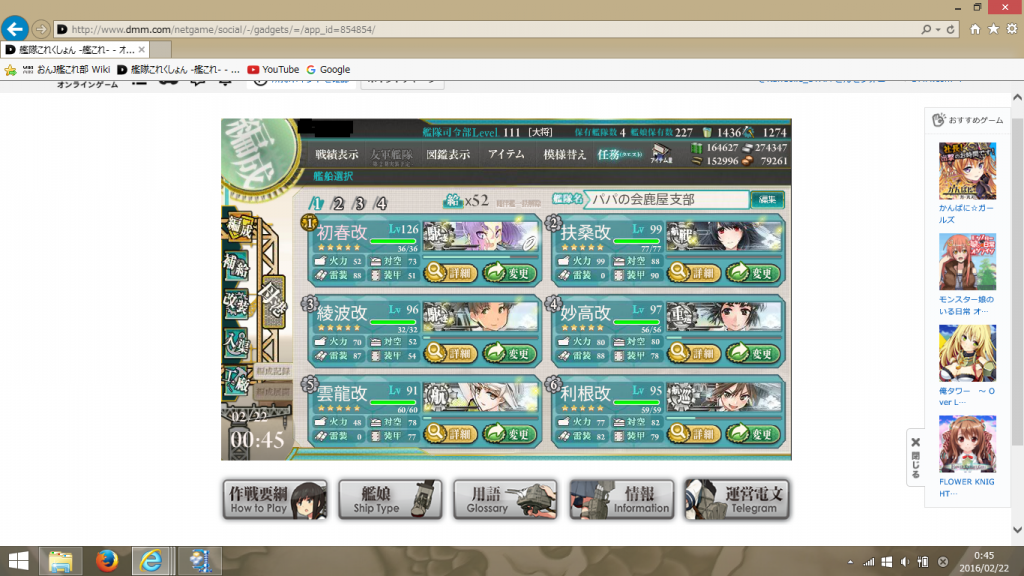Click the 編集 fleet name edit button

pos(767,200)
